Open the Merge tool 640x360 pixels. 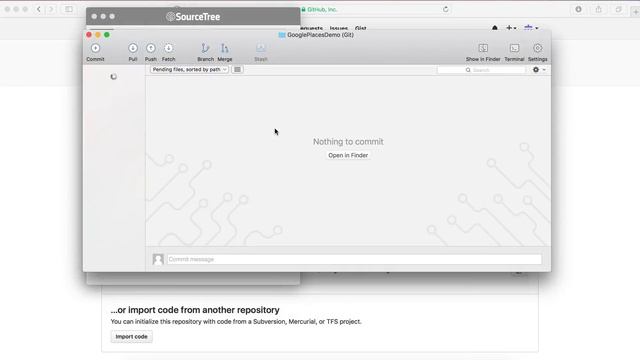[224, 52]
